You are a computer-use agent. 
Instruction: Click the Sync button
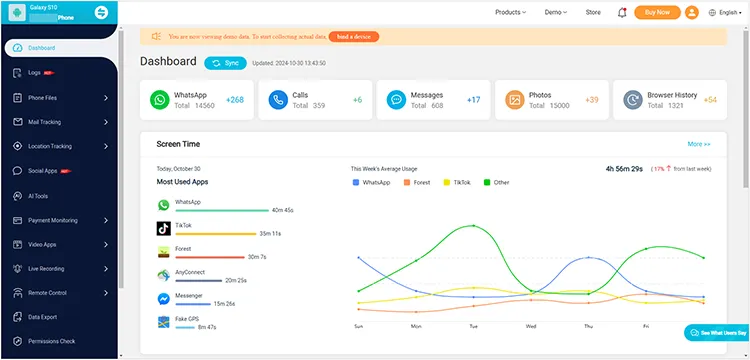(x=225, y=63)
